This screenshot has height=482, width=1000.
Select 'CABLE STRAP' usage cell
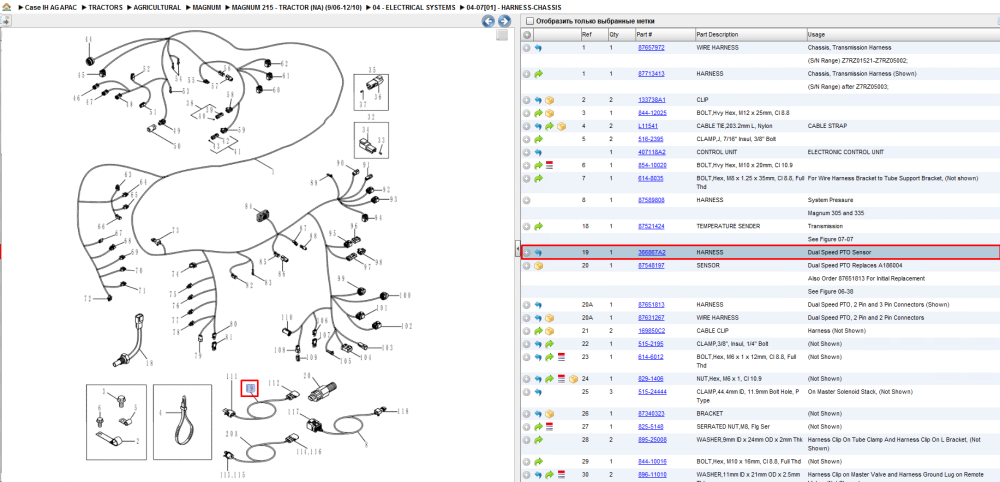[827, 126]
